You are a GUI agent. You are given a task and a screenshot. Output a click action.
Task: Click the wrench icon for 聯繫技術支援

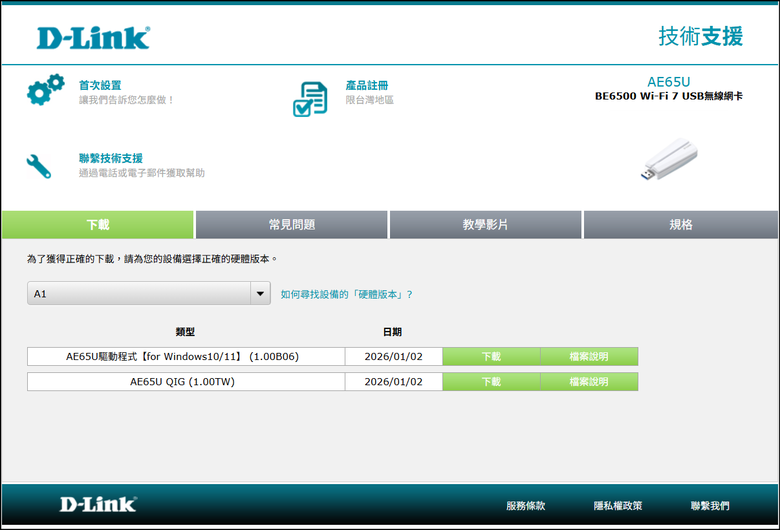point(39,166)
